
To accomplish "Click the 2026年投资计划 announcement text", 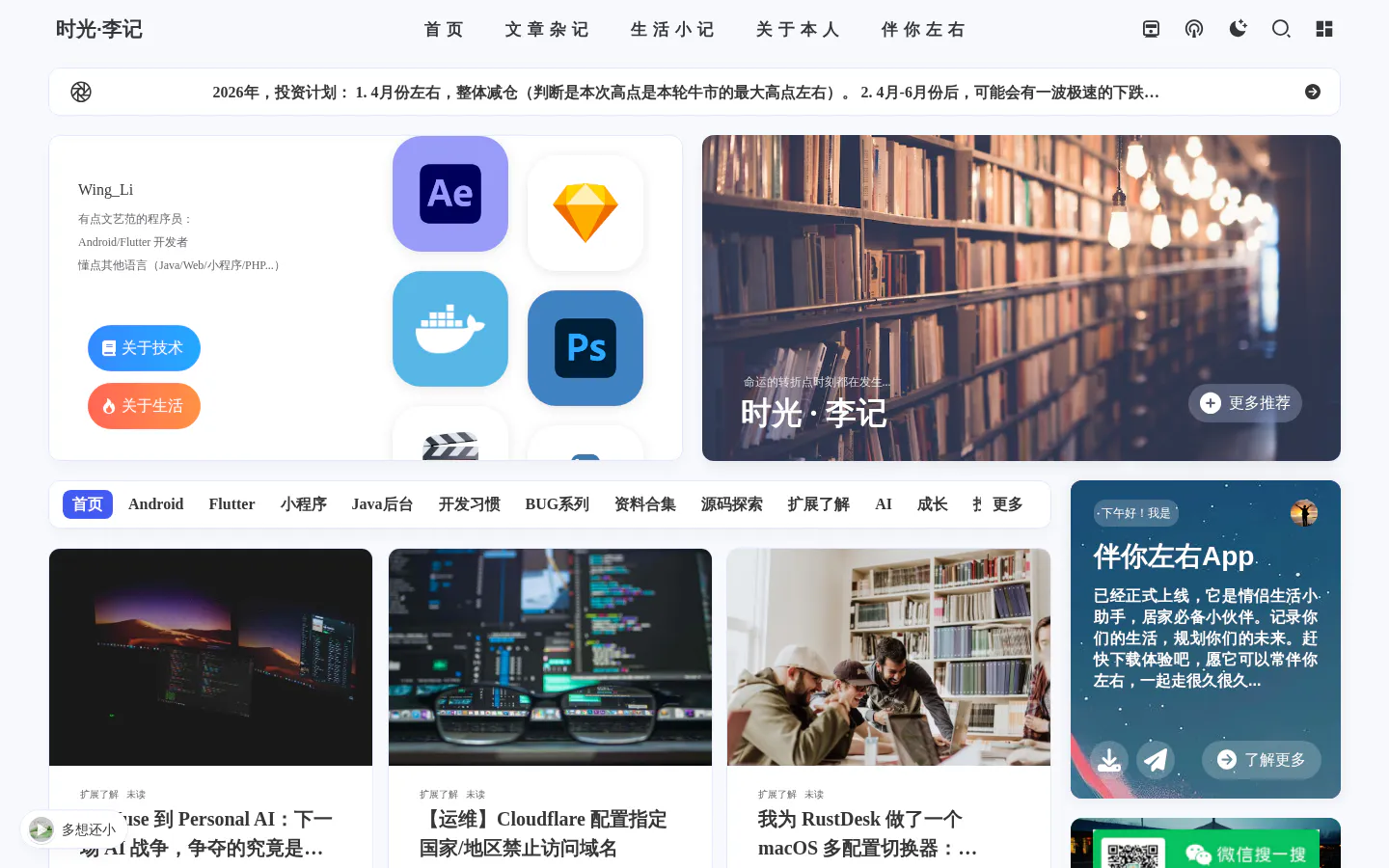I will click(x=686, y=93).
